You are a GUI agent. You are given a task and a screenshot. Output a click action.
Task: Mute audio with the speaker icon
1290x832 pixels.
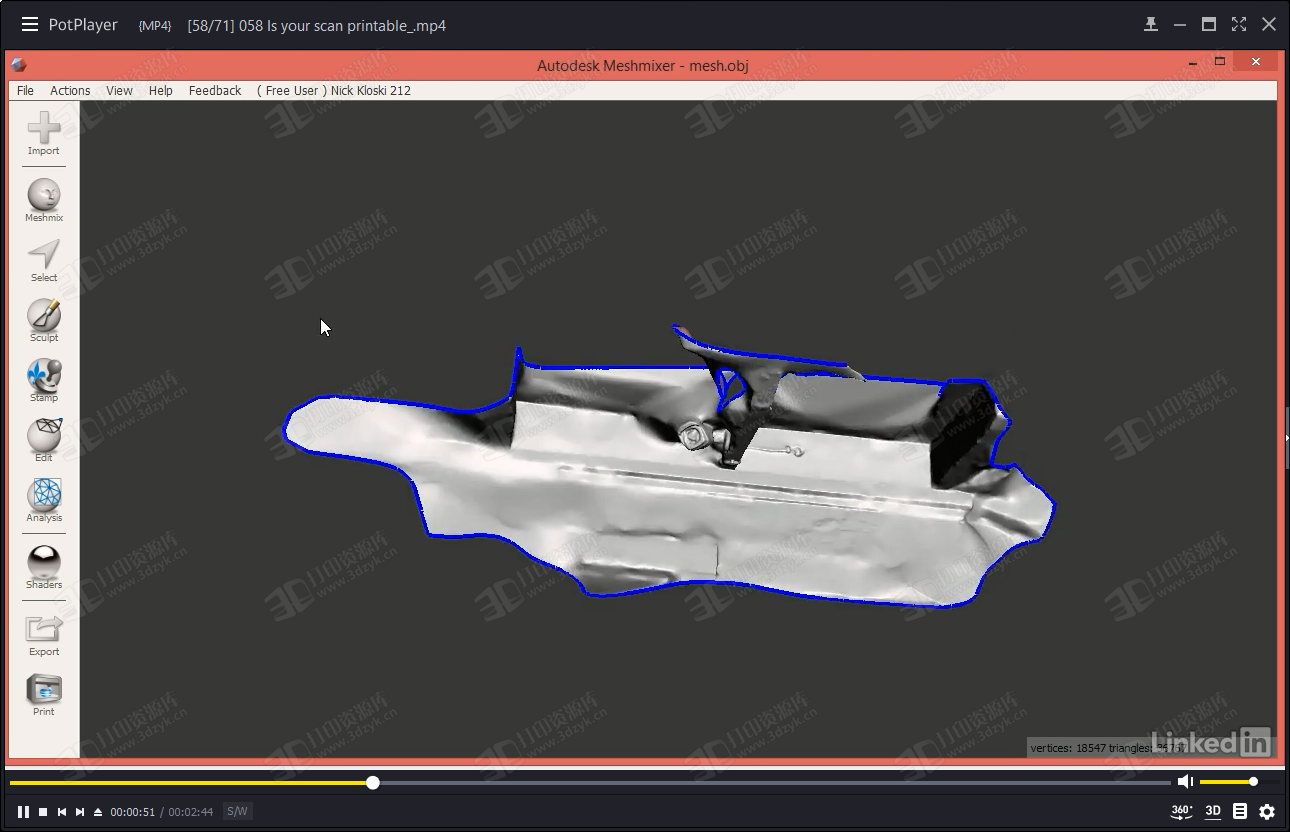(1185, 782)
